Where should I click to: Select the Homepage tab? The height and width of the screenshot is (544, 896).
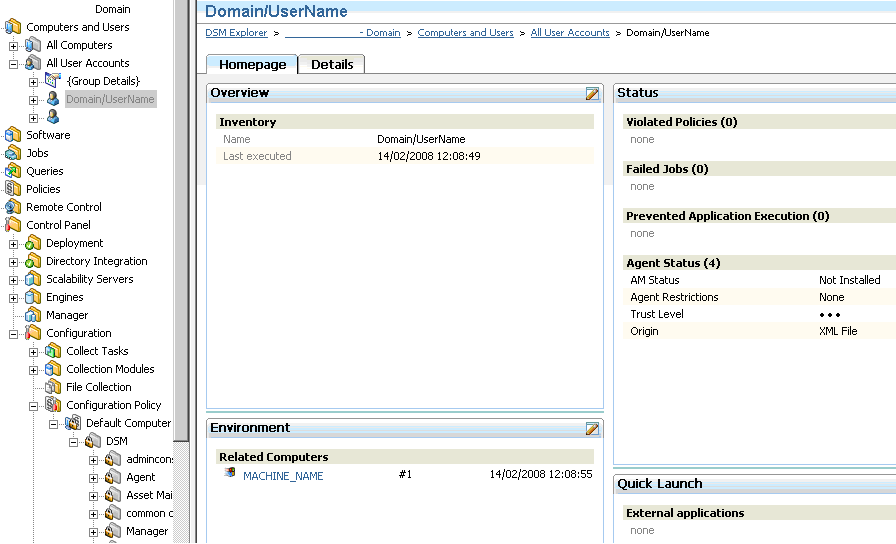click(x=252, y=64)
